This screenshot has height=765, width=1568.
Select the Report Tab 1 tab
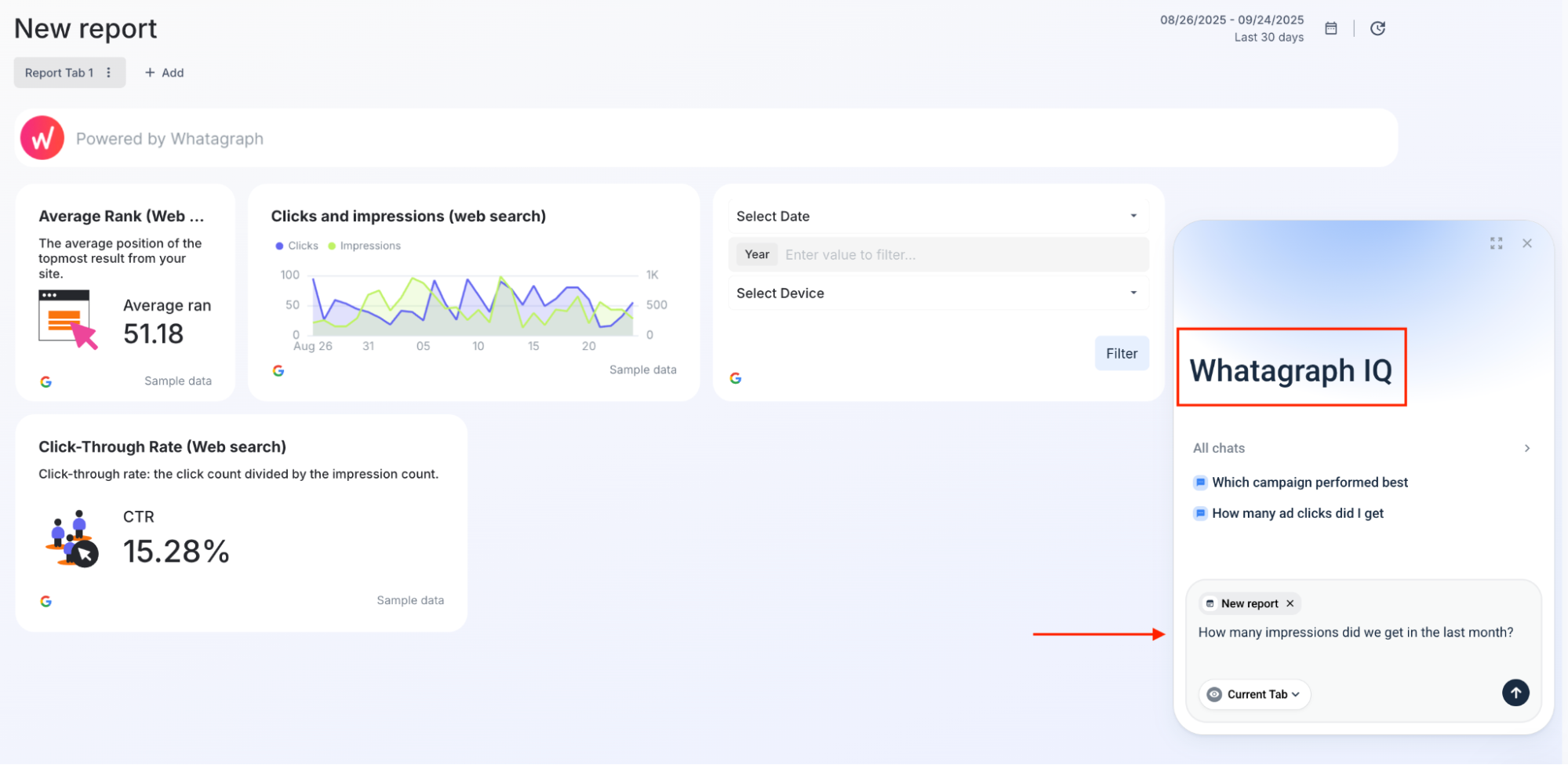(59, 72)
